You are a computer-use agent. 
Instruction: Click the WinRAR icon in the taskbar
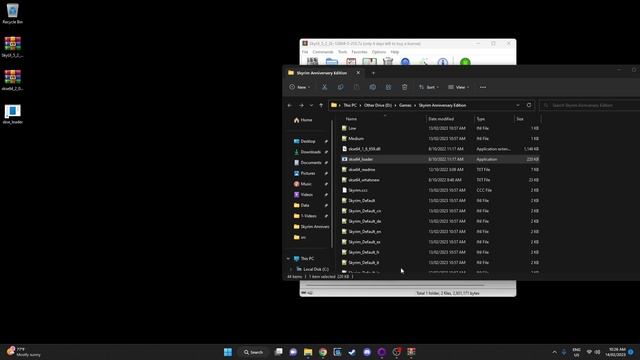point(411,352)
